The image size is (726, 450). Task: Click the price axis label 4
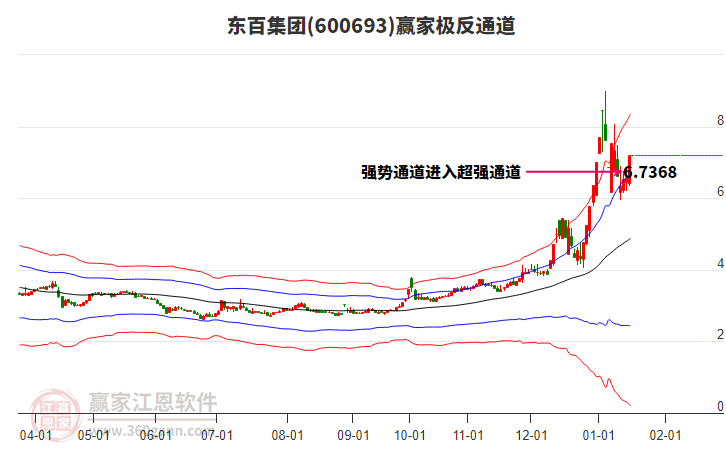click(720, 263)
